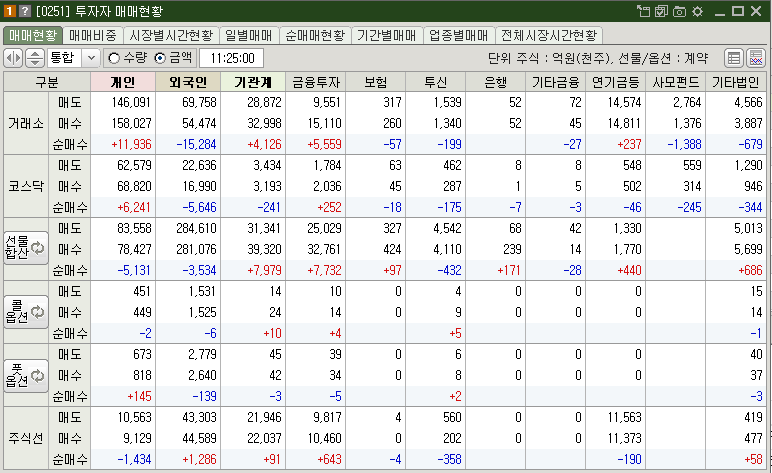Click the 사모펀드 column header
Viewport: 772px width, 473px height.
pyautogui.click(x=676, y=82)
